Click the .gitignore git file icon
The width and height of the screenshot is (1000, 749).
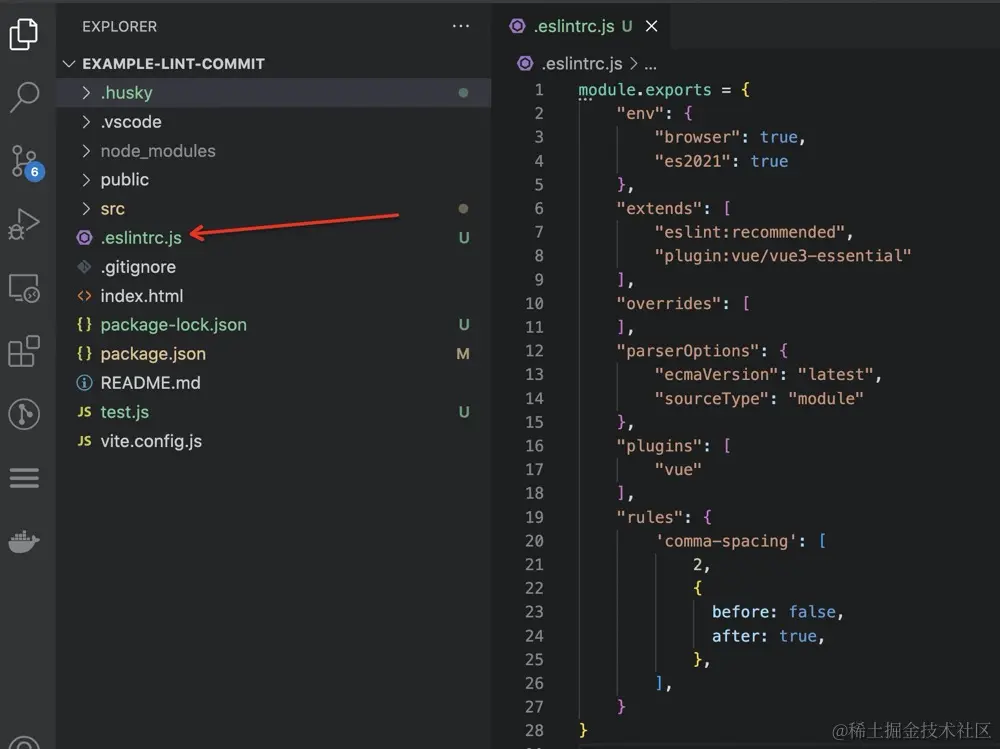84,267
